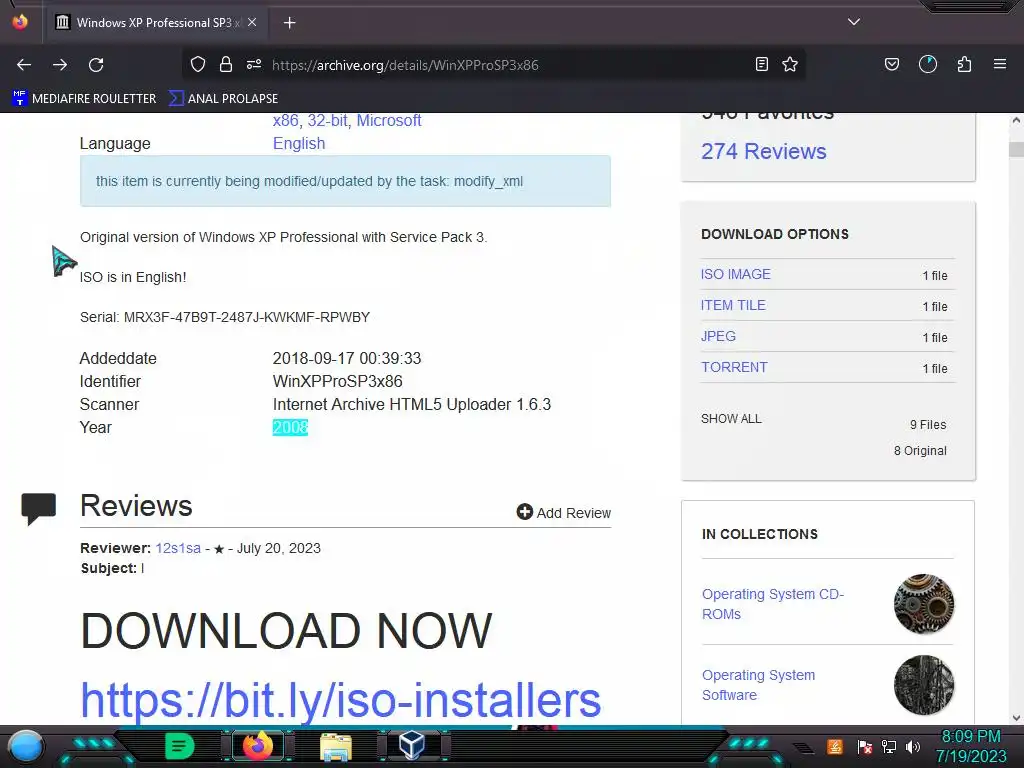Viewport: 1024px width, 768px height.
Task: Open the taskbar clock and date
Action: tap(971, 746)
